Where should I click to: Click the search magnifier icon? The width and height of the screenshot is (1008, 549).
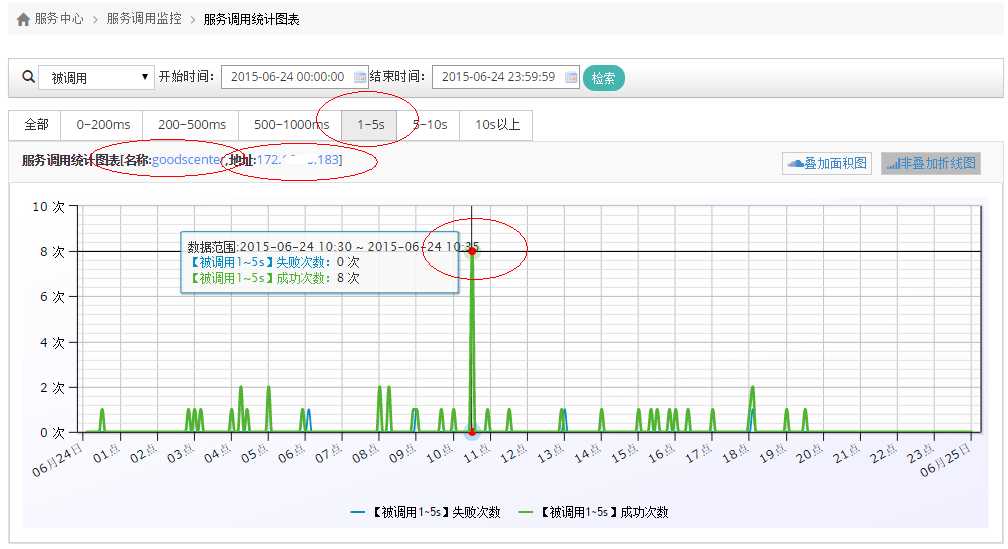(x=28, y=76)
